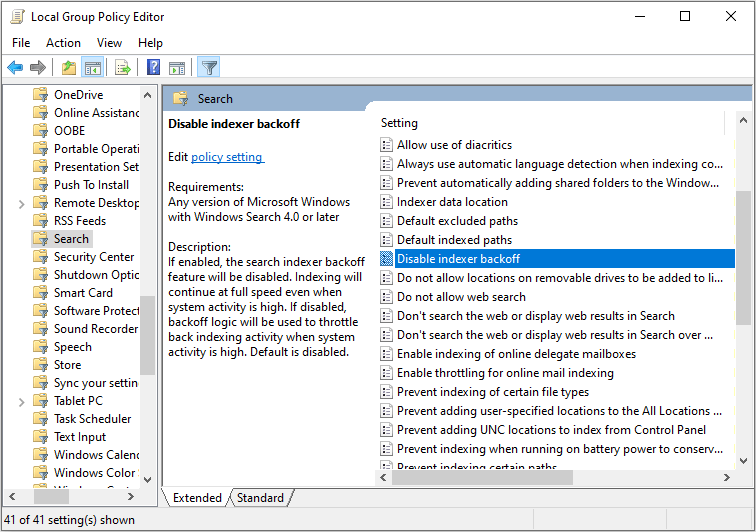Click the tree pane horizontal scroll right arrow
Screen dimensions: 756x532
tap(131, 496)
